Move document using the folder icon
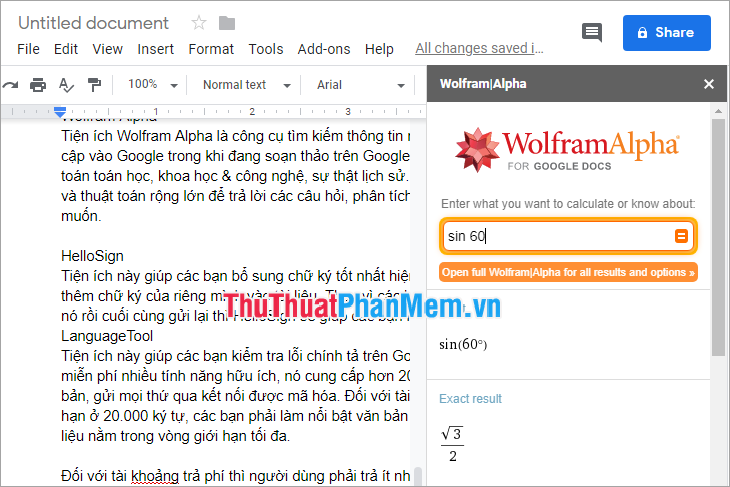Image resolution: width=730 pixels, height=487 pixels. 227,23
